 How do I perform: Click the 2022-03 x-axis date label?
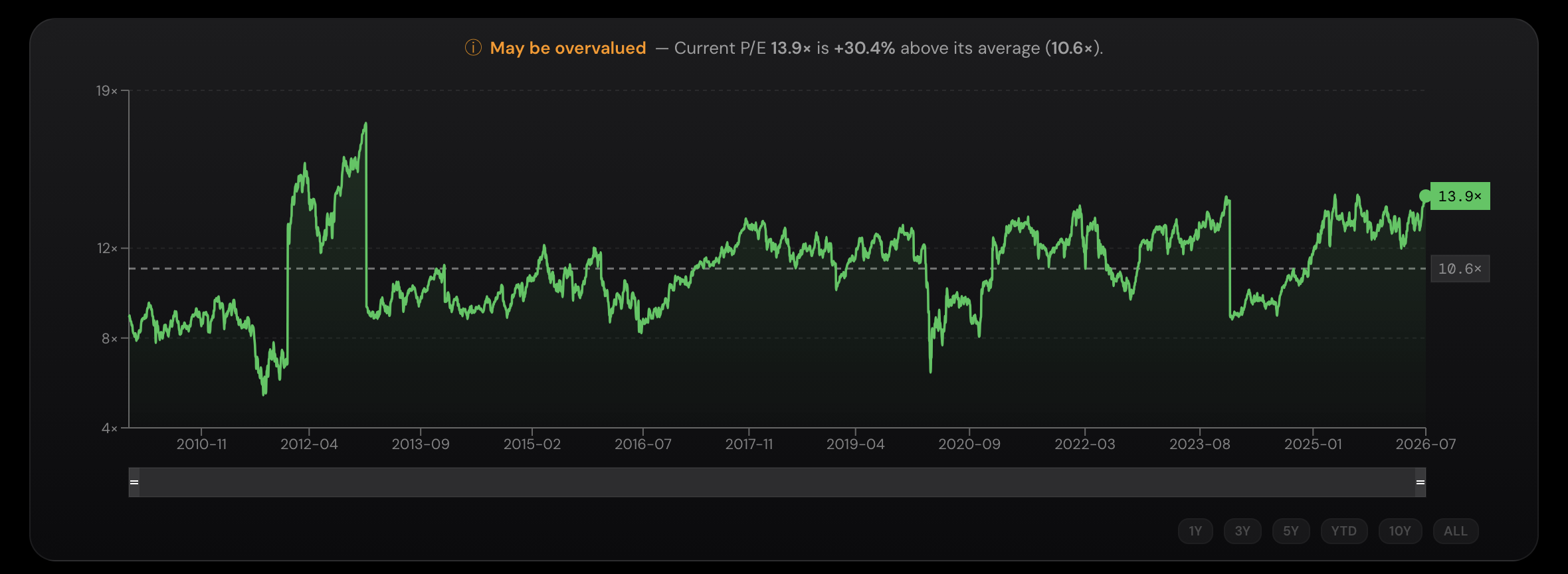point(1085,444)
